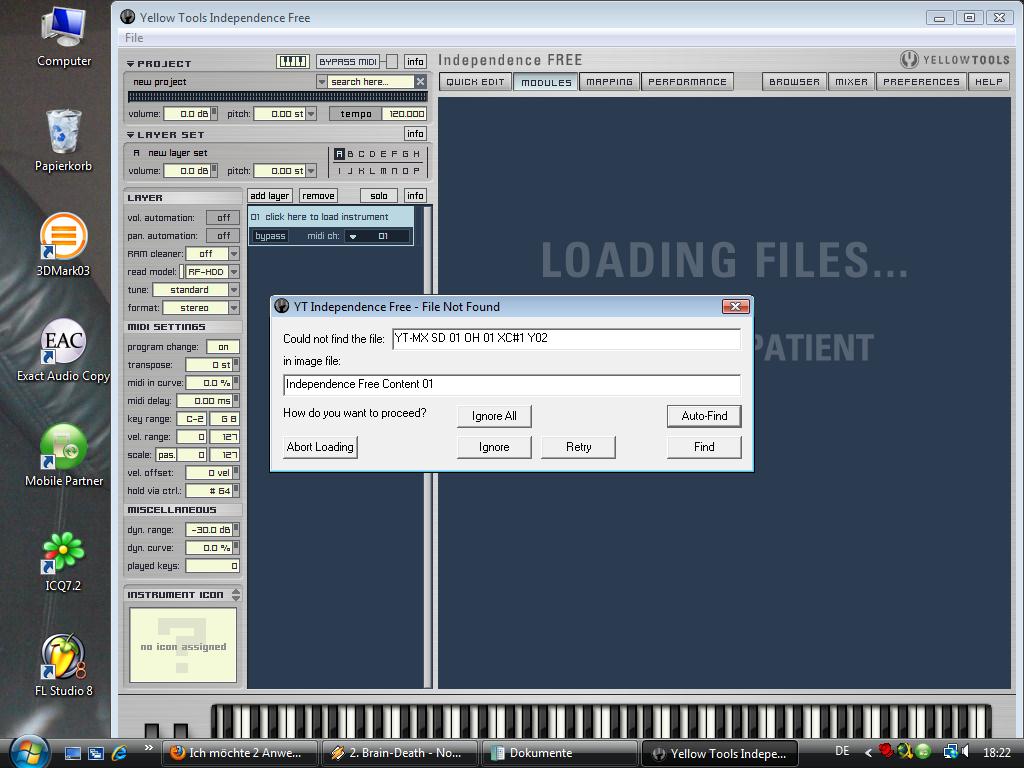
Task: Click the Switch between windows quick launch icon
Action: [x=96, y=753]
